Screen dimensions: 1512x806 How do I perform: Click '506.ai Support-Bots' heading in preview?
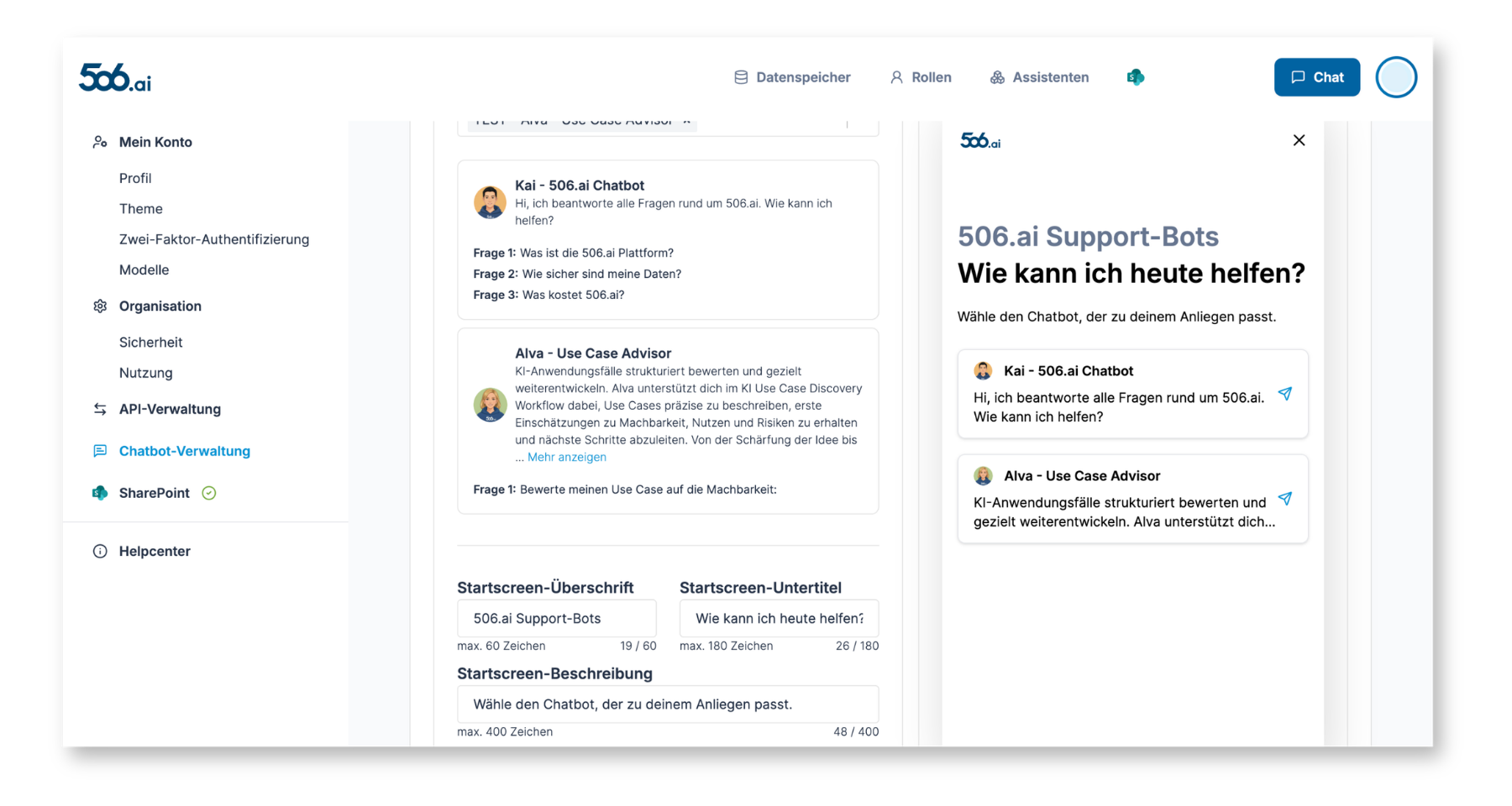coord(1088,237)
